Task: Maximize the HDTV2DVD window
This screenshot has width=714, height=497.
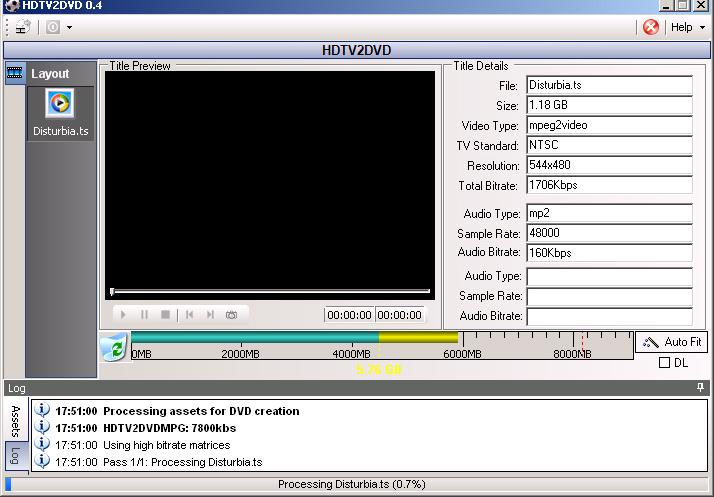Action: [x=683, y=5]
